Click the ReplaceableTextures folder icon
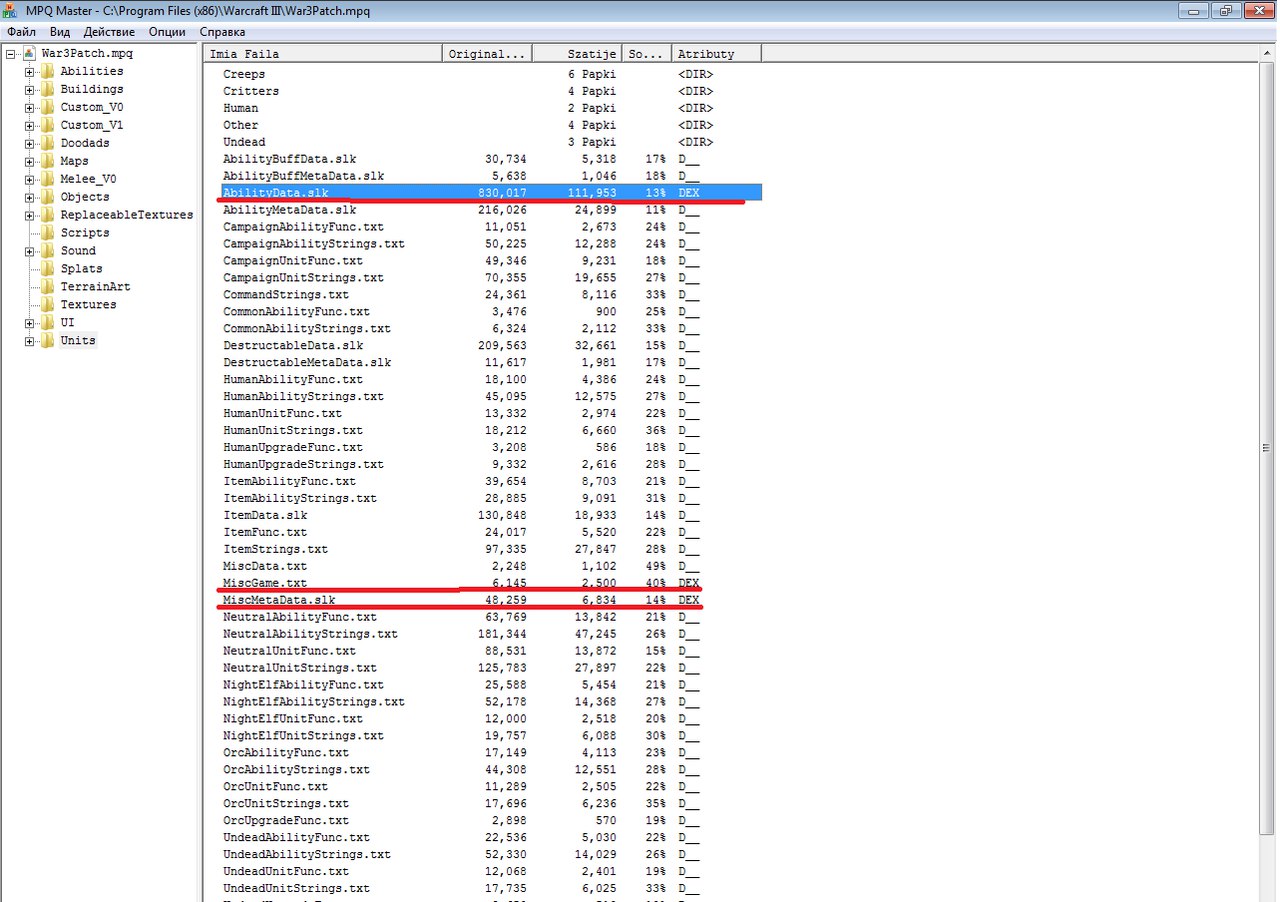1280x902 pixels. 47,215
